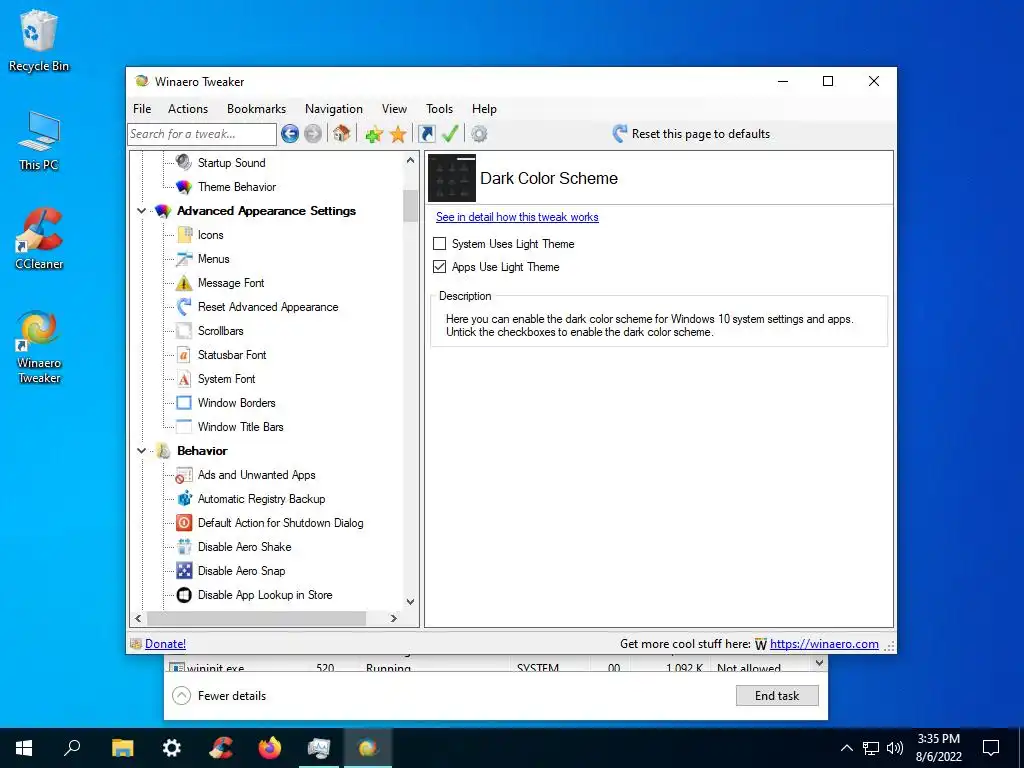Click the Statusbar Font icon
The width and height of the screenshot is (1024, 768).
click(x=184, y=355)
